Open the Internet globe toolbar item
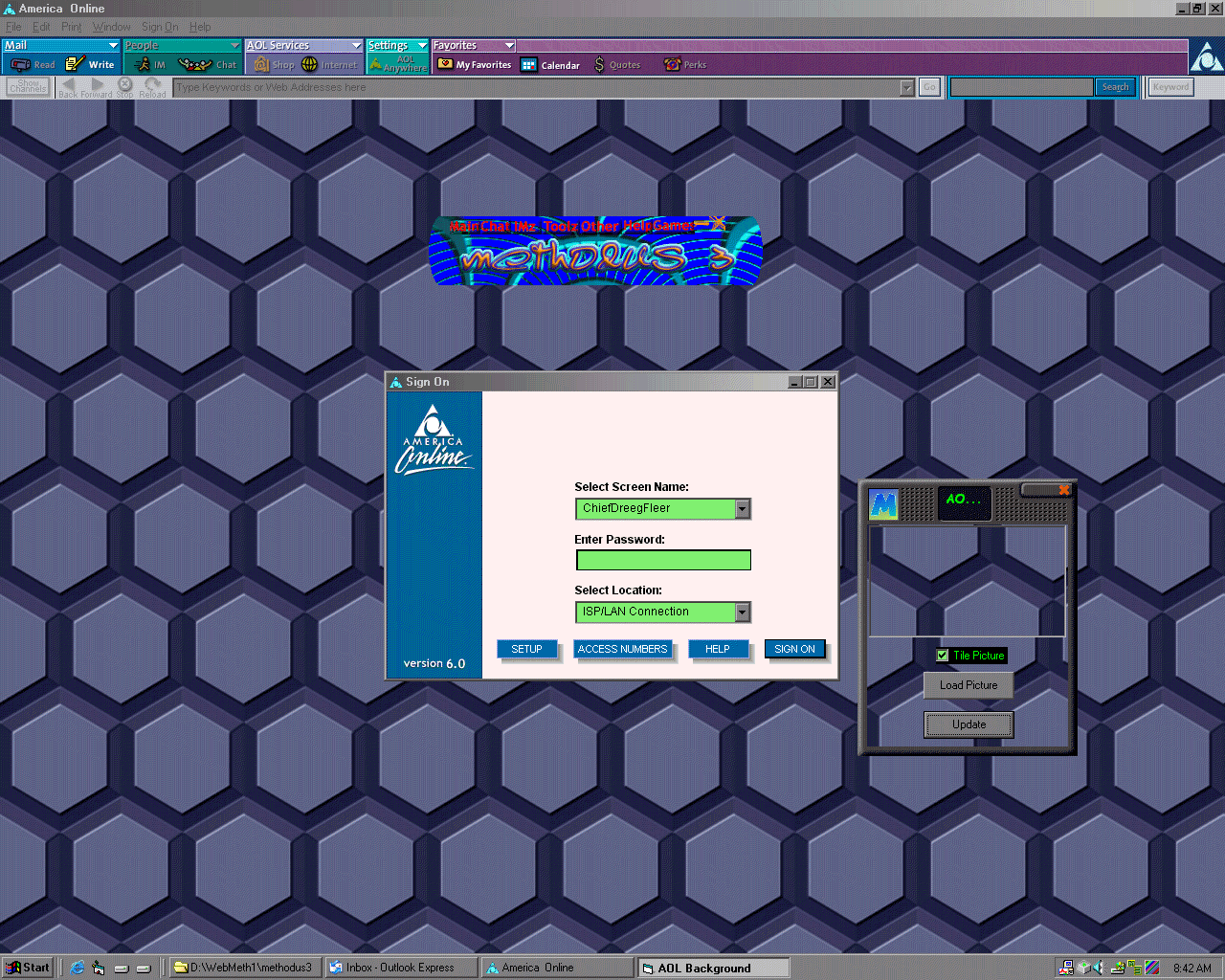This screenshot has height=980, width=1225. 329,65
